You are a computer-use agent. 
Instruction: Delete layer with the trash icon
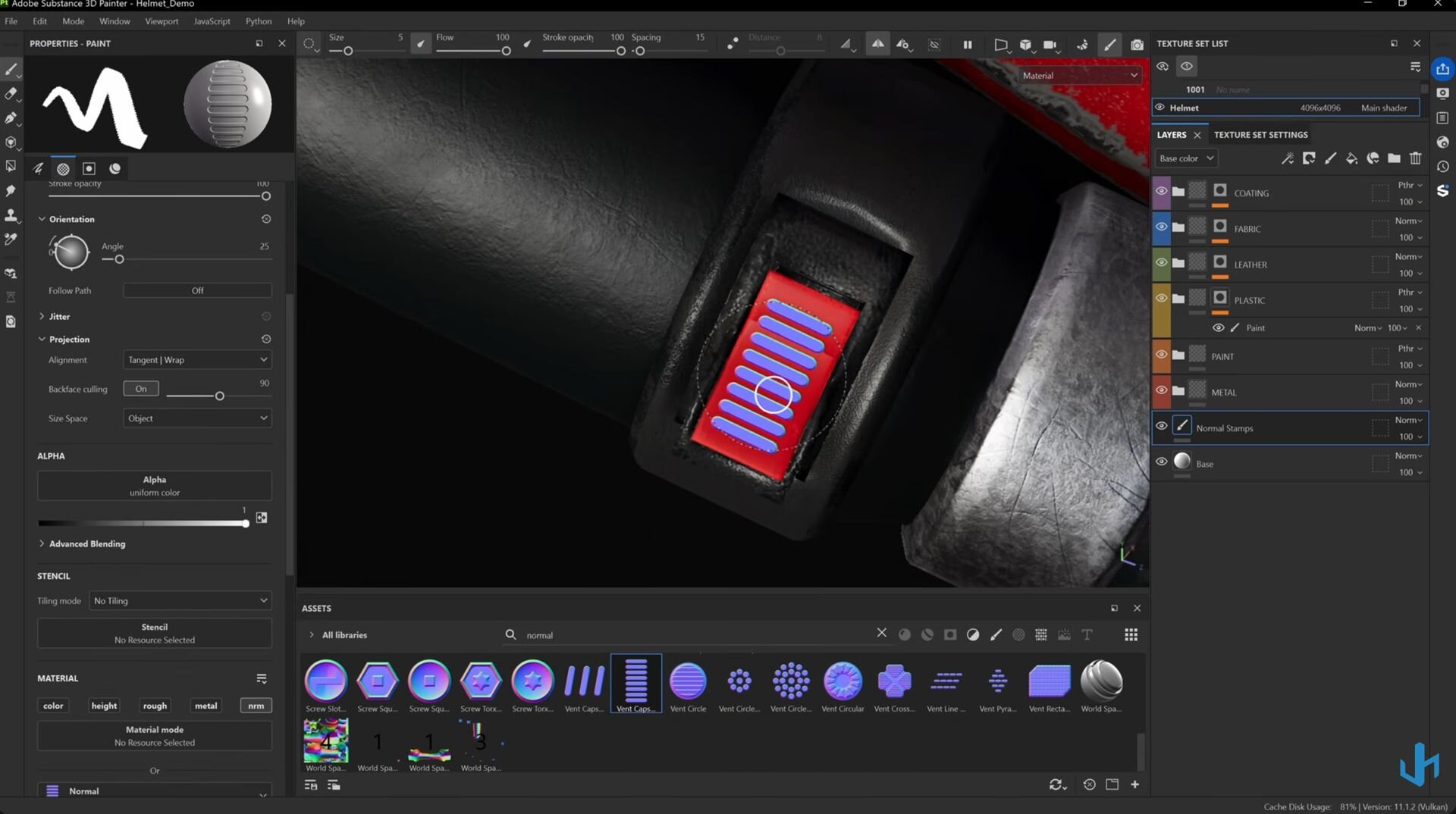coord(1415,158)
